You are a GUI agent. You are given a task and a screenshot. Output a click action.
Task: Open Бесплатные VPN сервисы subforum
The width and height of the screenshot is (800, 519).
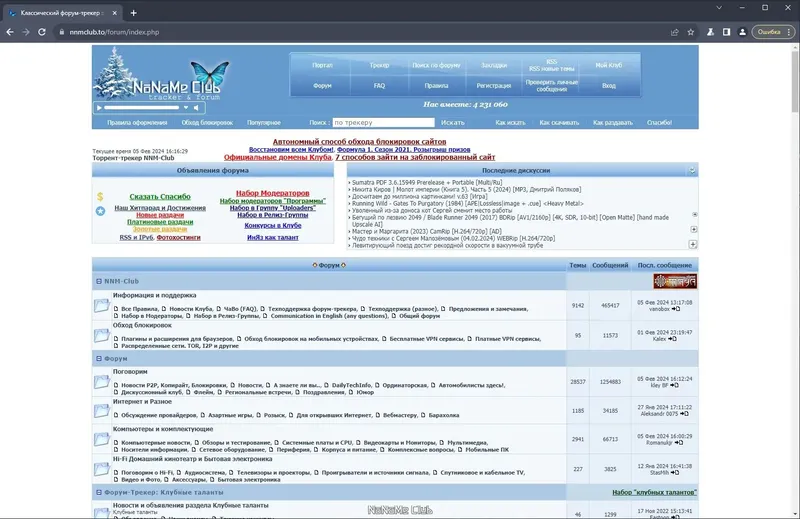point(426,339)
